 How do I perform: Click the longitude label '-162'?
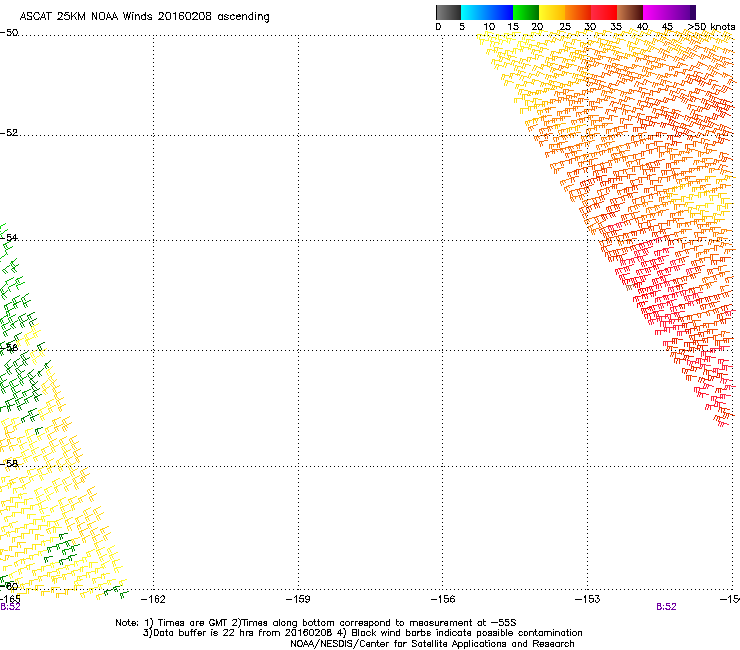[153, 599]
